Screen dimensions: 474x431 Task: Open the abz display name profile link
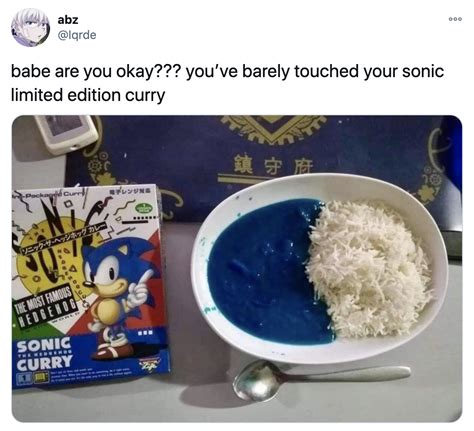[68, 19]
